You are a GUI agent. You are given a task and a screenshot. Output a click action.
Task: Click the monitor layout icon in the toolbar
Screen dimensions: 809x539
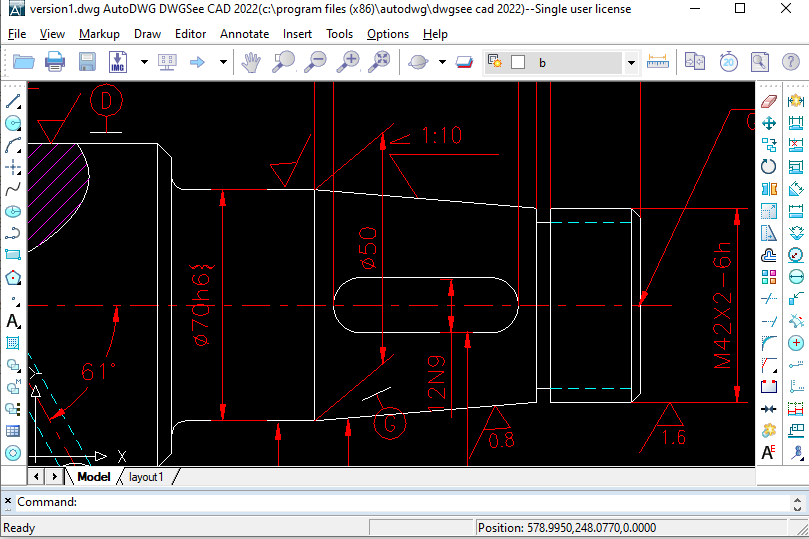pyautogui.click(x=167, y=62)
